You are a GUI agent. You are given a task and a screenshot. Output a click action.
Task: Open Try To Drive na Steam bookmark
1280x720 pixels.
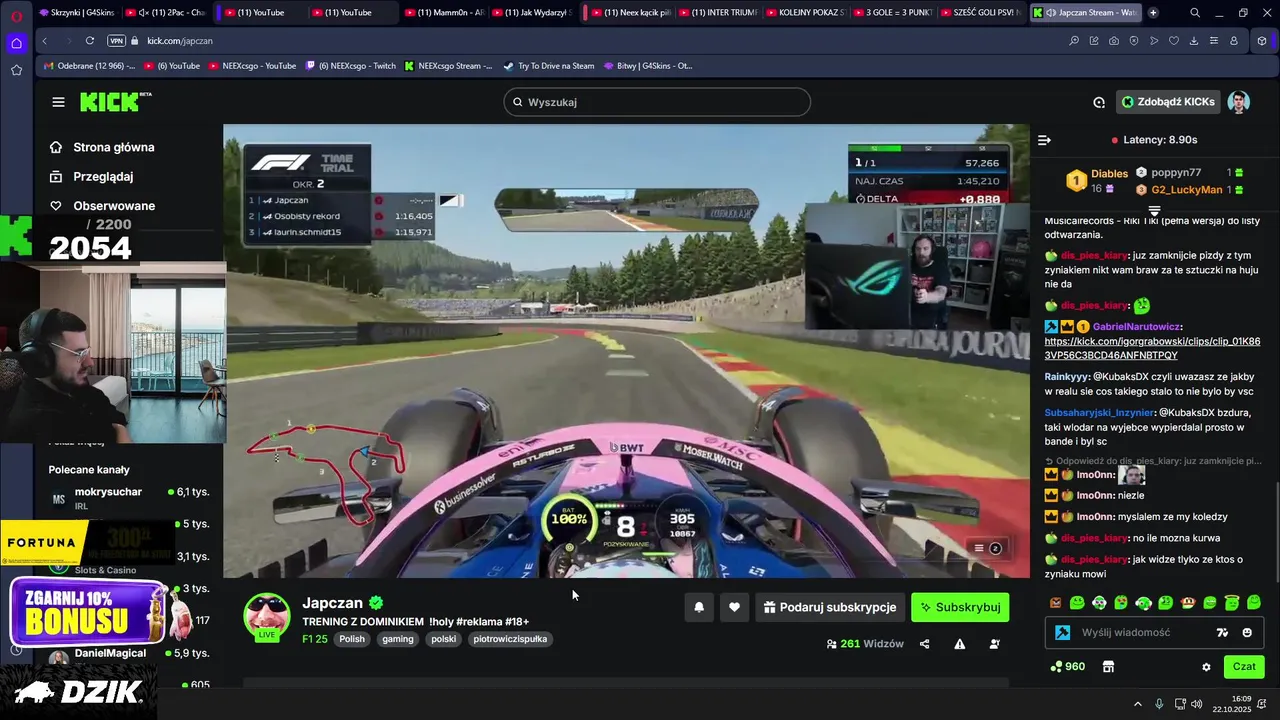pyautogui.click(x=549, y=66)
